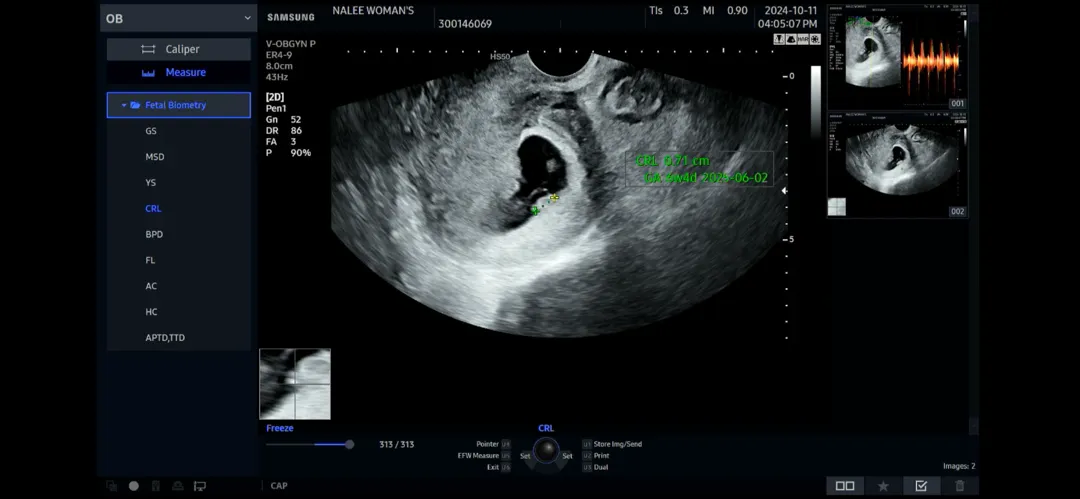
Task: Click the SAMSUNG logo
Action: point(291,17)
